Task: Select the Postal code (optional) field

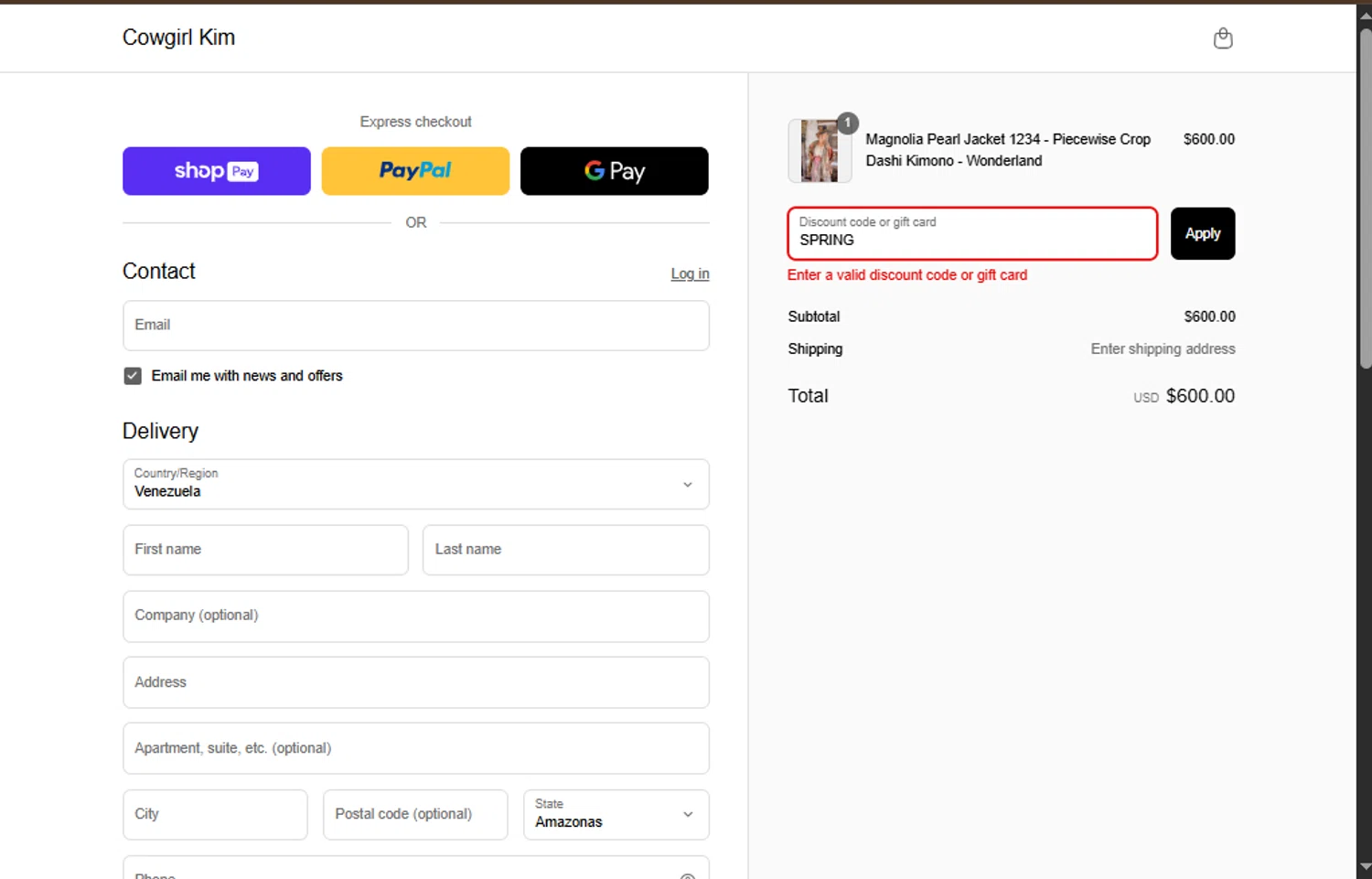Action: click(x=415, y=814)
